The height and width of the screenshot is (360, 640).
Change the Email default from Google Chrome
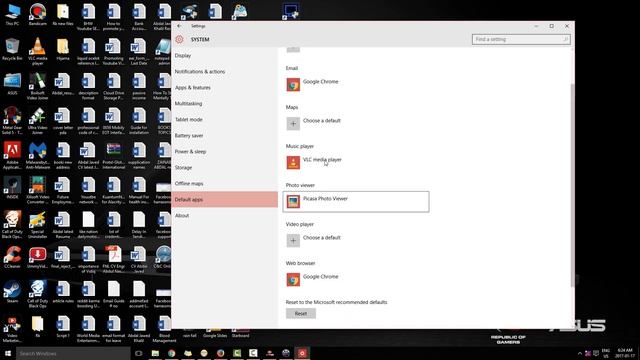356,85
